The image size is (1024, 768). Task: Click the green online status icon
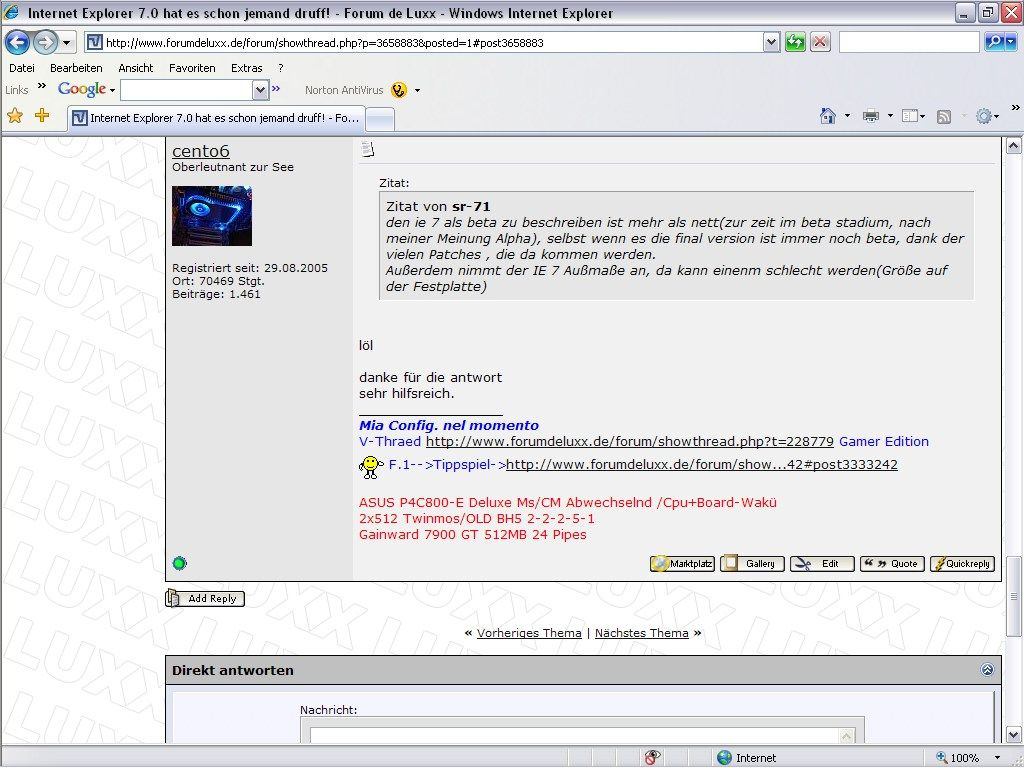(x=180, y=563)
